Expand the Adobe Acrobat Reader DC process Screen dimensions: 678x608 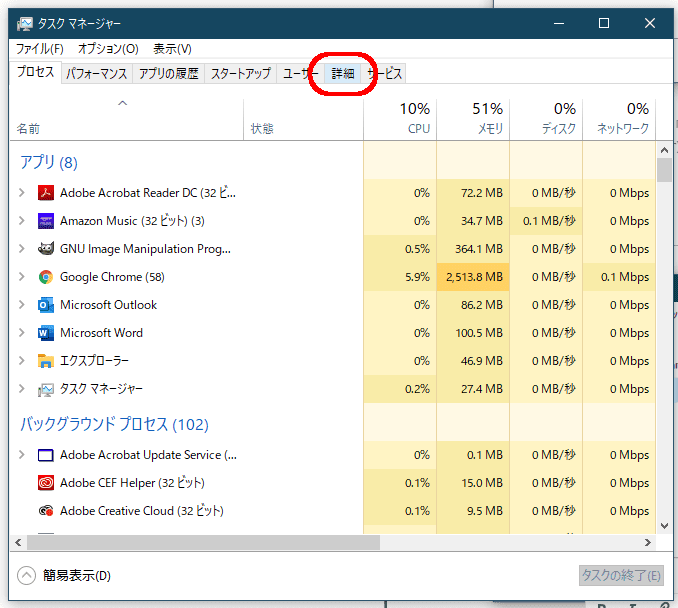tap(22, 193)
